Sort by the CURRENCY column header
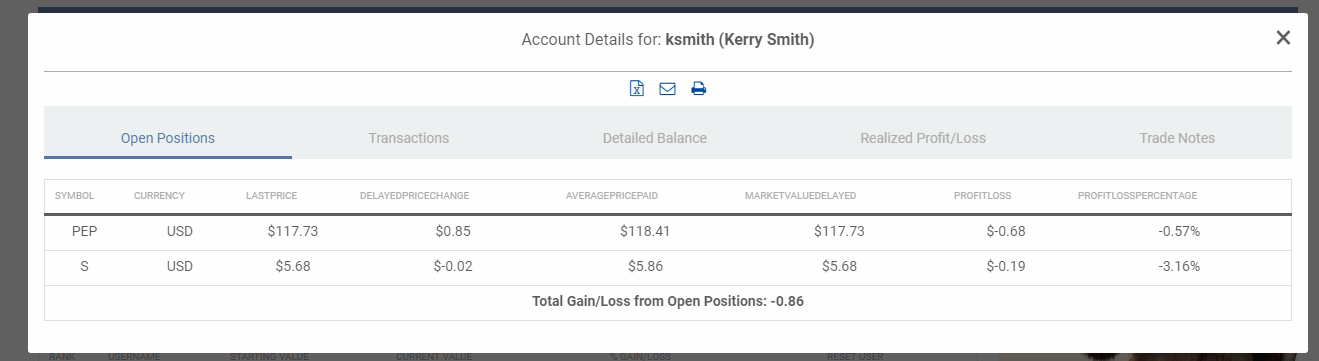 159,196
